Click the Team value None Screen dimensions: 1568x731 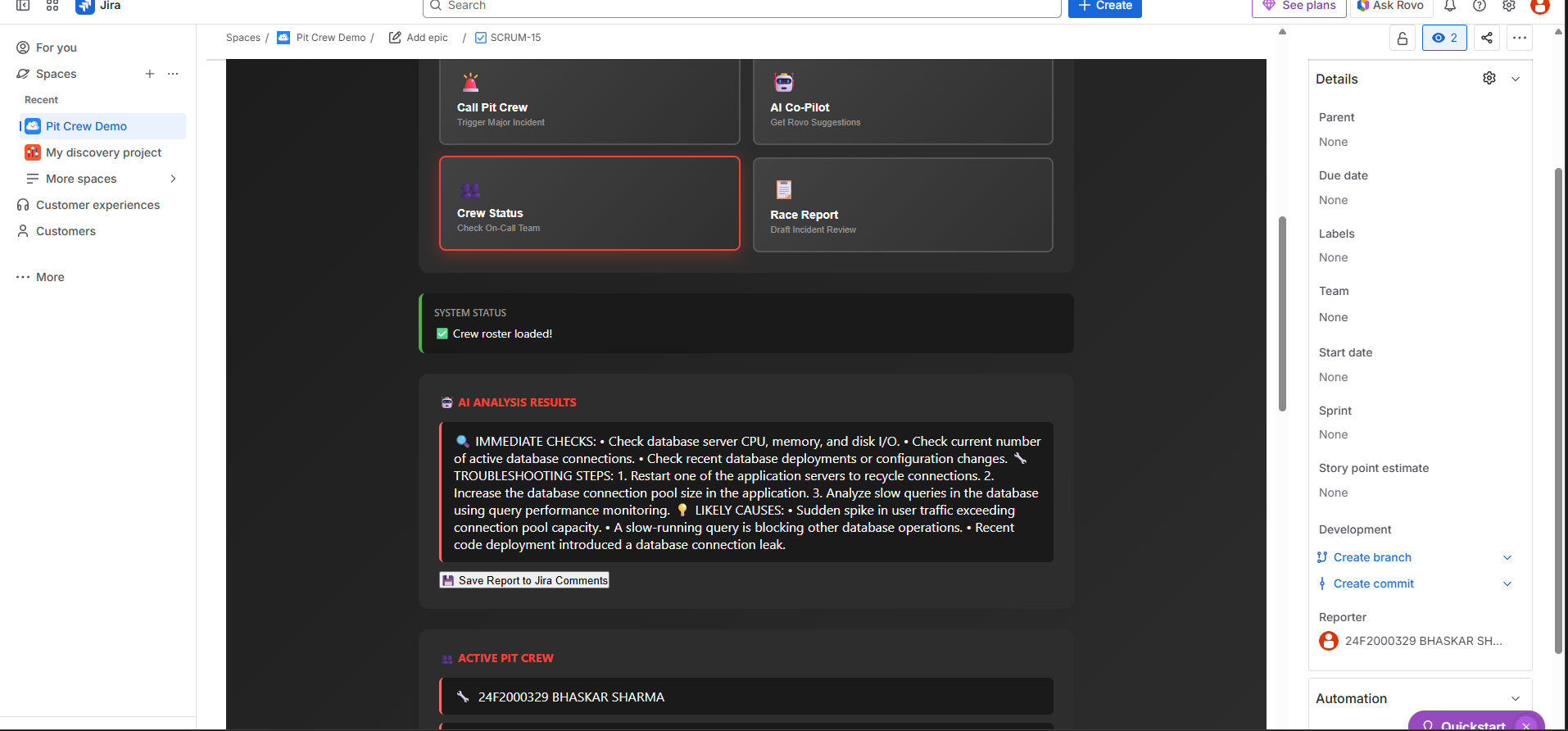click(1333, 317)
